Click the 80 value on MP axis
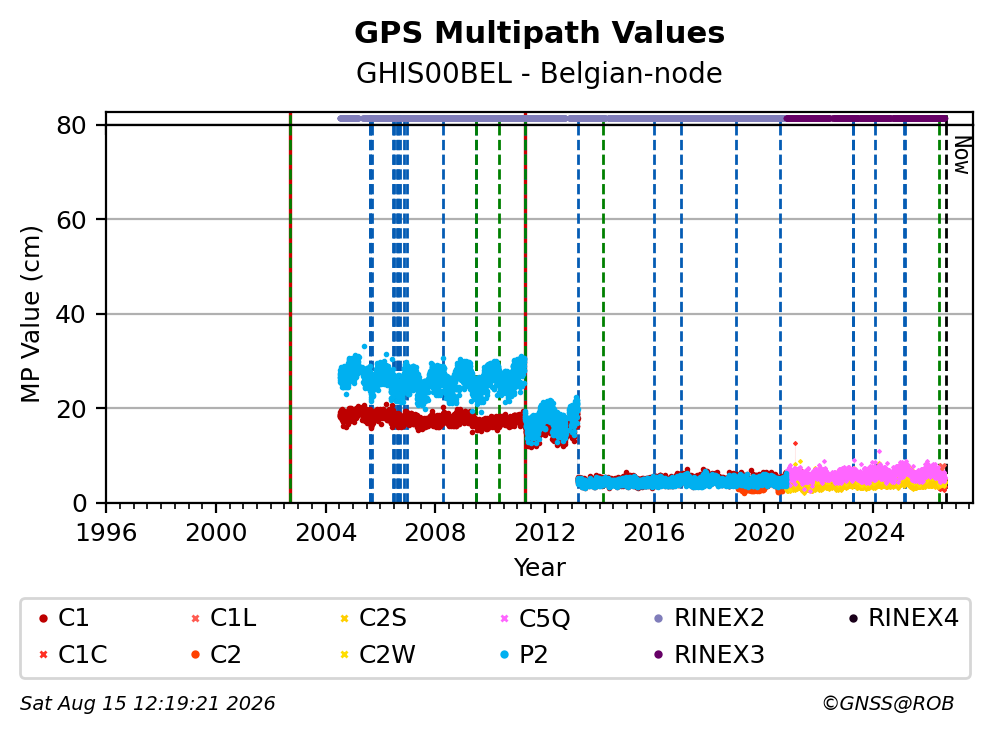Screen dimensions: 992x734 pos(71,125)
